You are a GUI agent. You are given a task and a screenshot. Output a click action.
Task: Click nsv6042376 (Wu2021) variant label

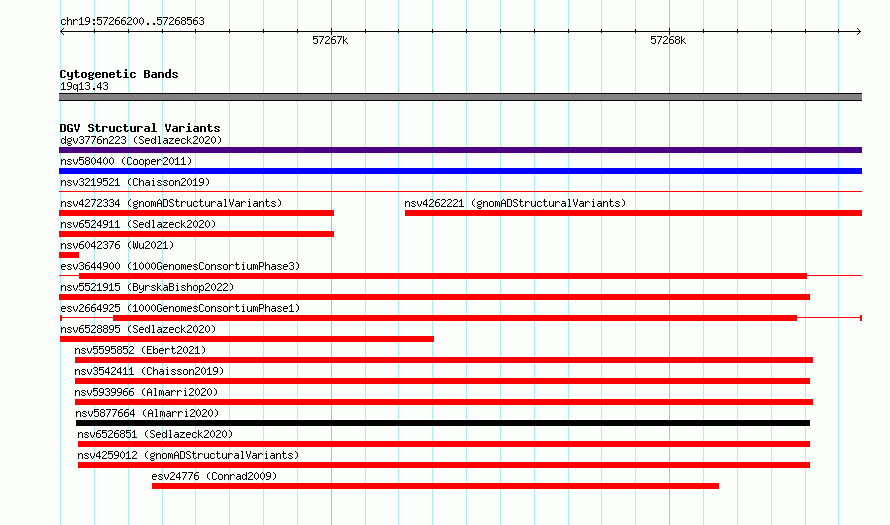117,245
